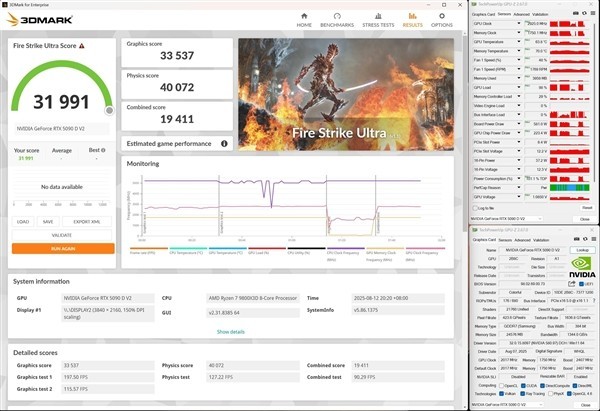Click the Show details link
Image resolution: width=600 pixels, height=411 pixels.
230,331
